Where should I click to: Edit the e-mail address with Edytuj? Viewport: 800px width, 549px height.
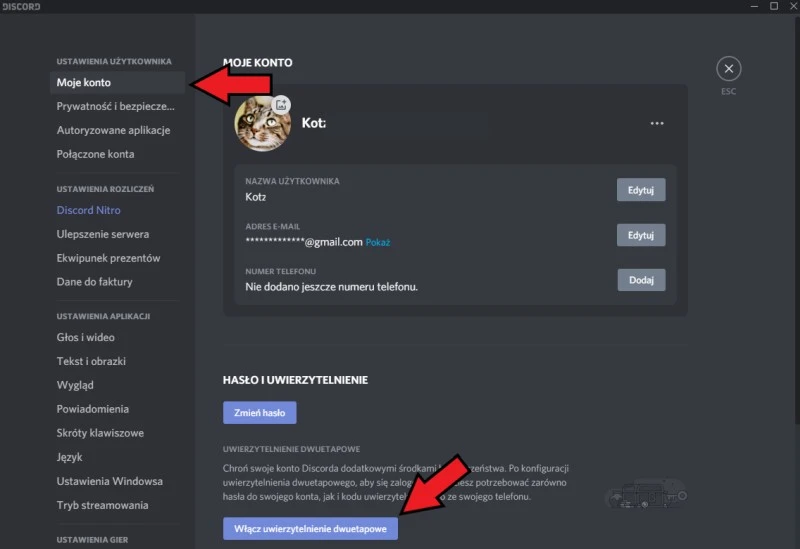point(641,235)
